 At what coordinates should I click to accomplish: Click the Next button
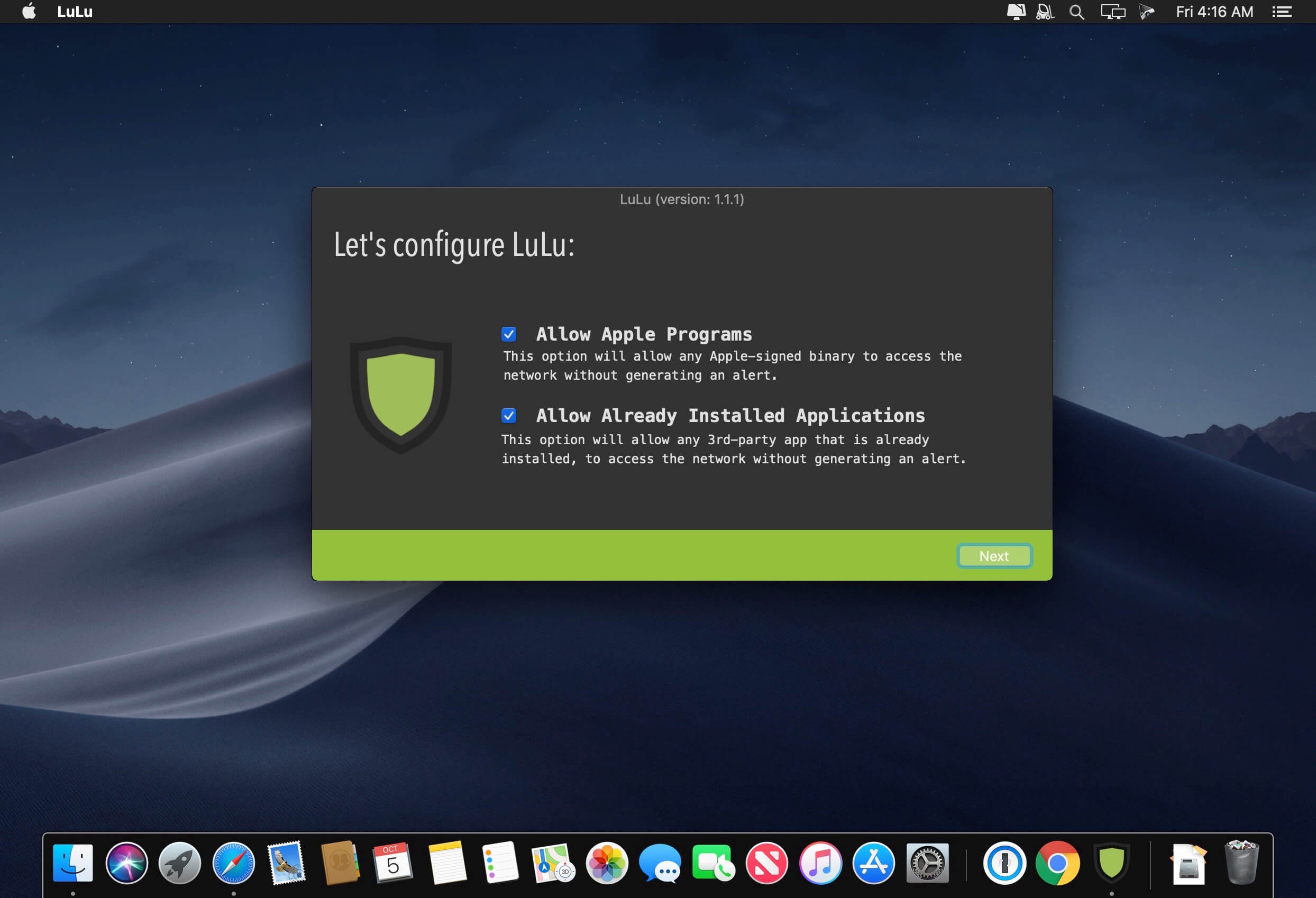(x=994, y=556)
